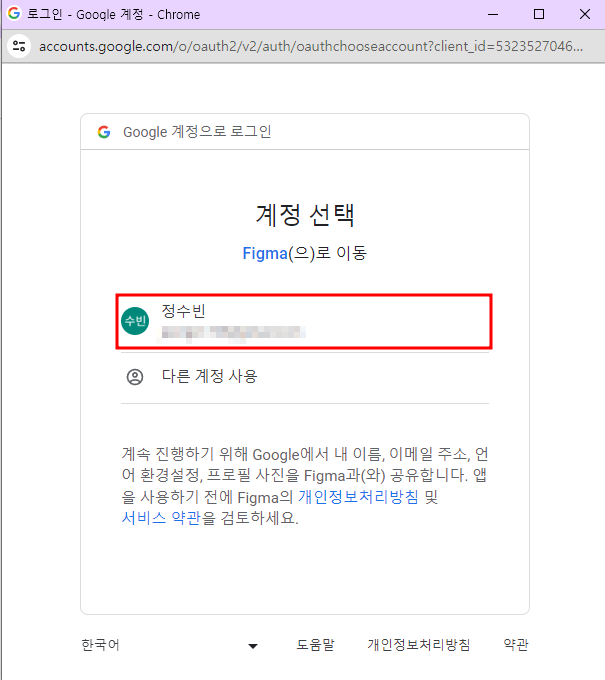The height and width of the screenshot is (680, 605).
Task: Click the address bar URL
Action: tap(311, 46)
